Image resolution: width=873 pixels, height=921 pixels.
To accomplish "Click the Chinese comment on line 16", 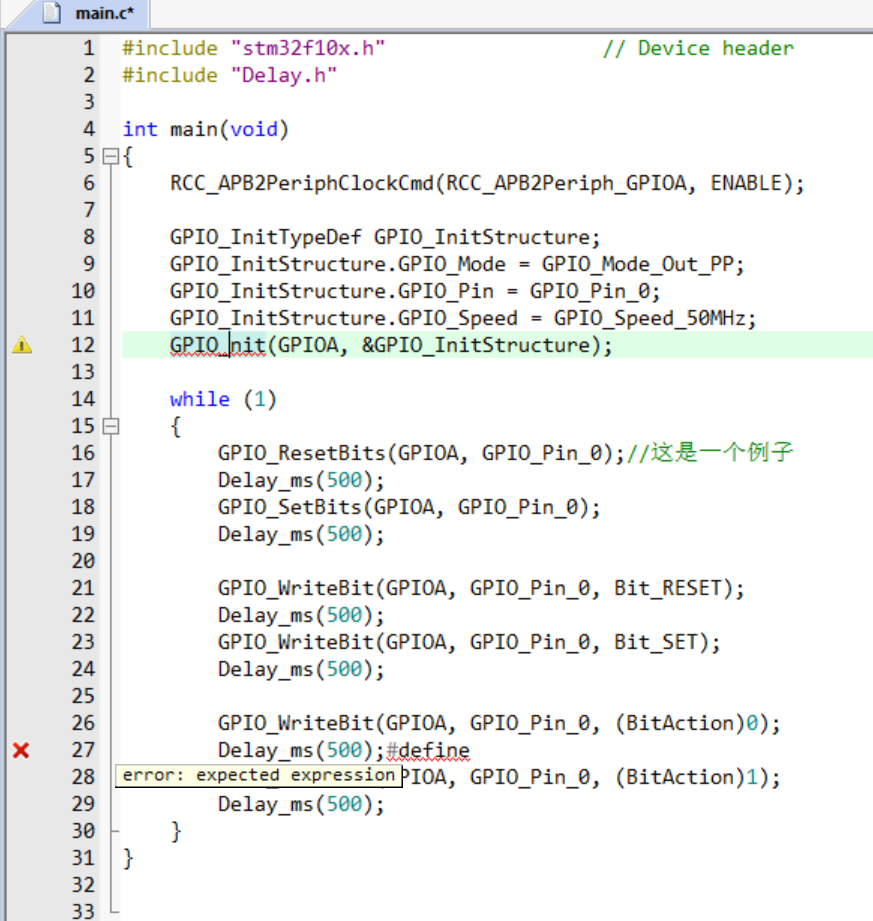I will [x=710, y=452].
